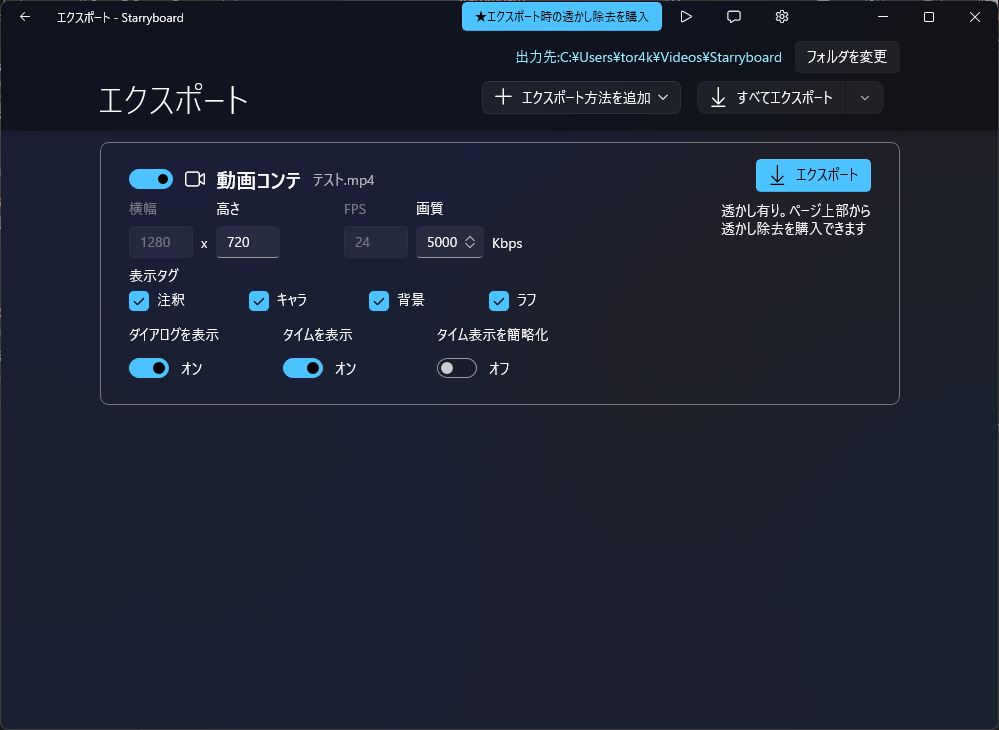Close the Starryboard window
Viewport: 999px width, 730px height.
coord(975,17)
